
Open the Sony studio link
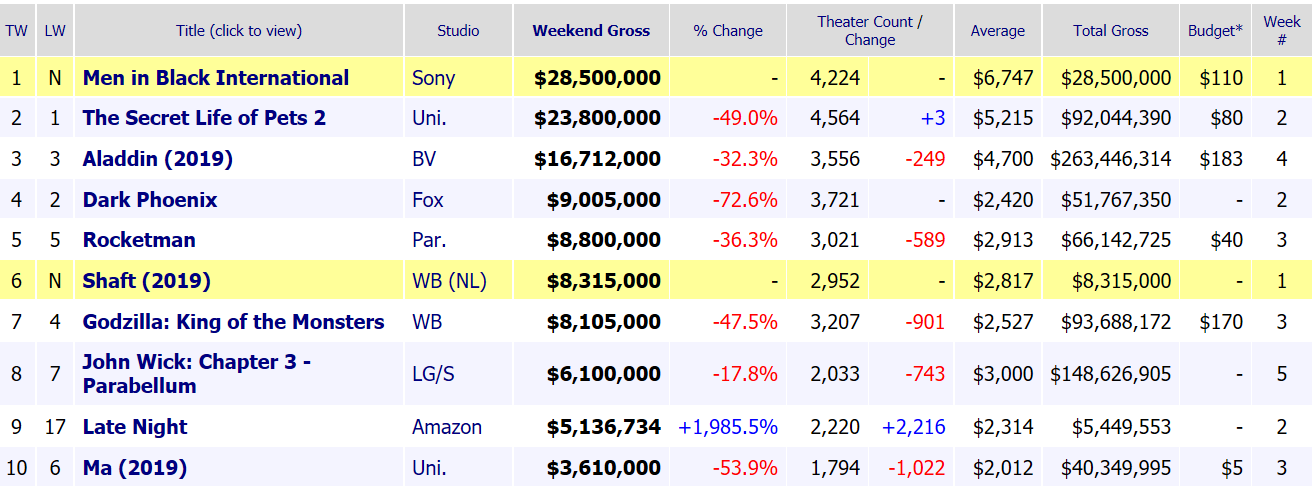point(433,78)
